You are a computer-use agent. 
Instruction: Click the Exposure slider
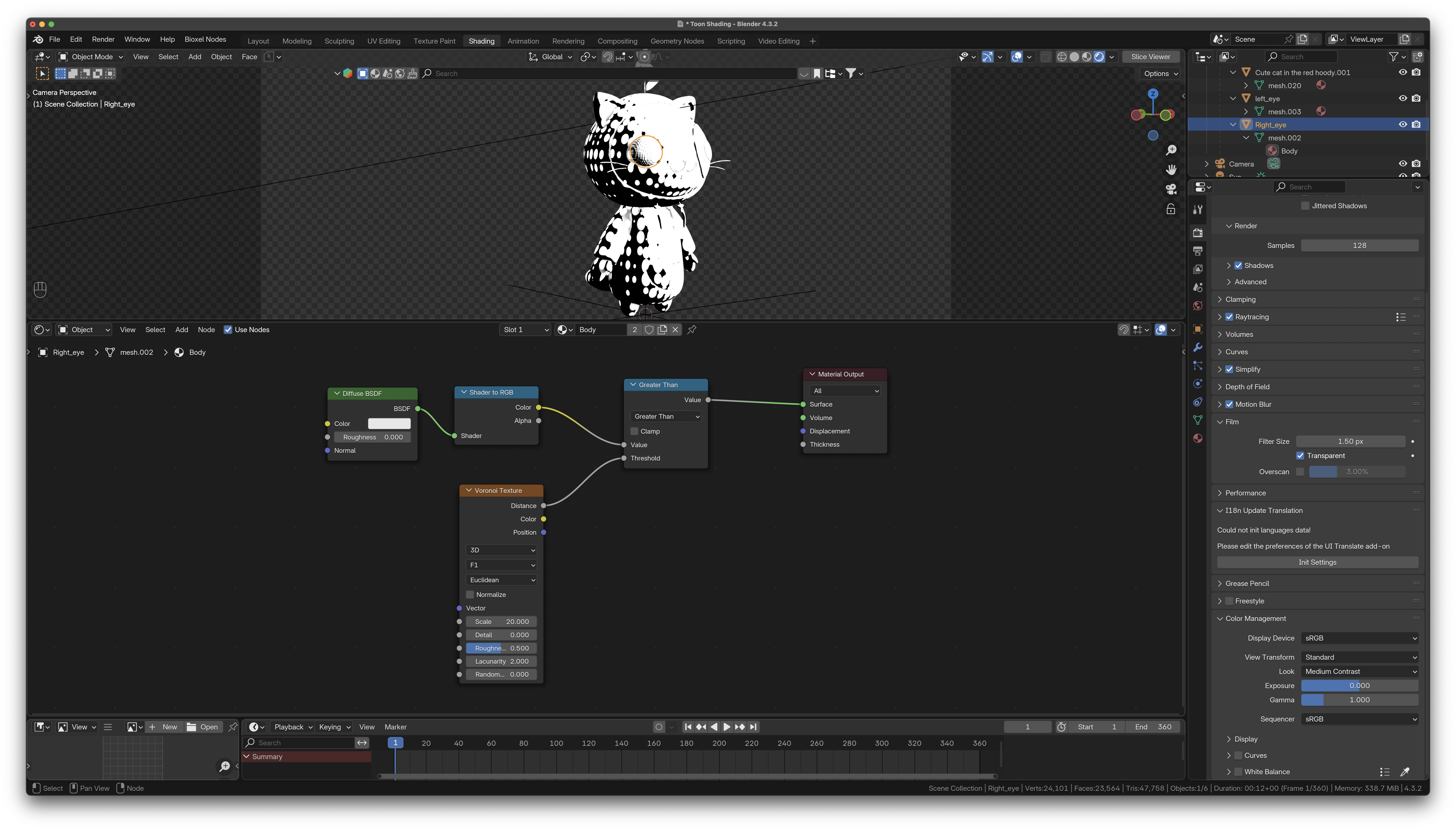(1360, 686)
